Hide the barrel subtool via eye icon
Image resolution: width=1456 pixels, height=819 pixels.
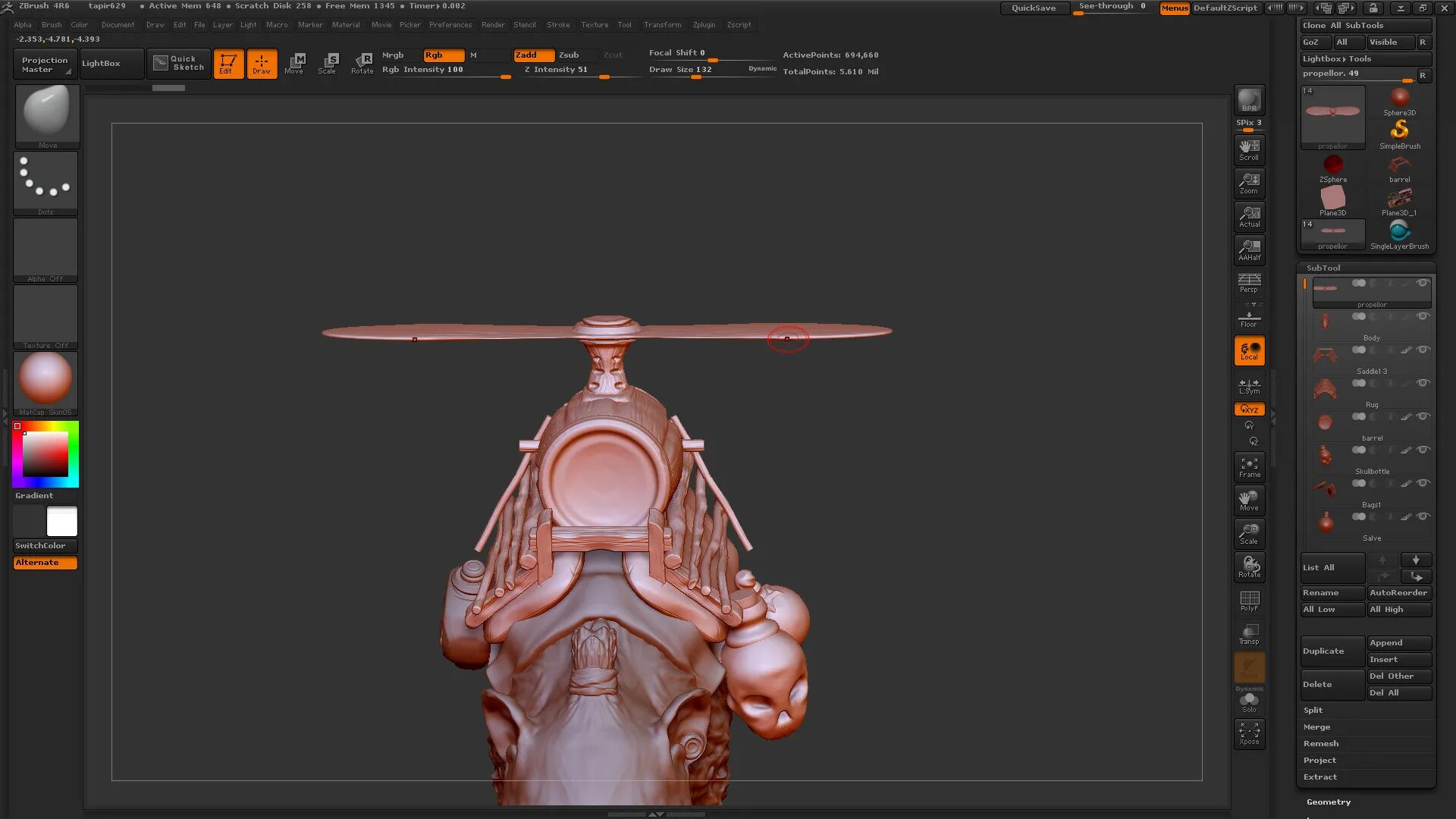[1423, 416]
